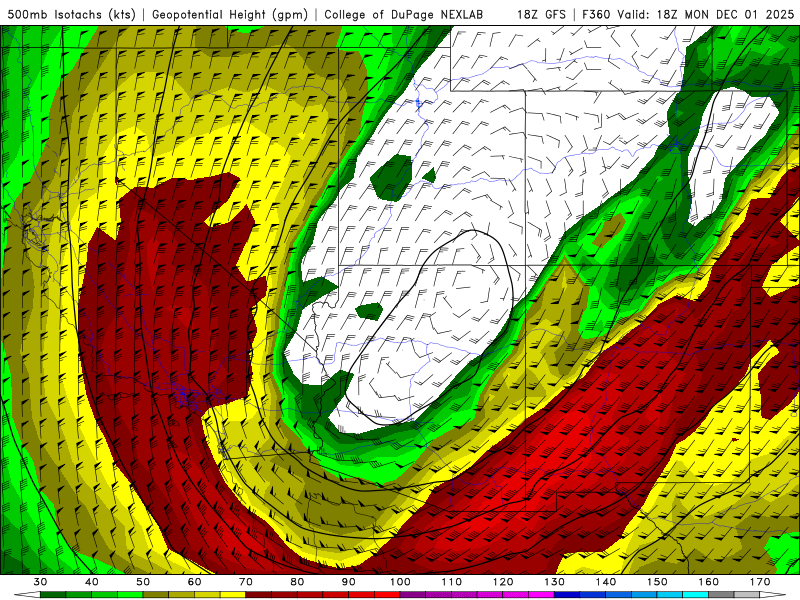Click the "College of DuPage NEXLAB" header text
Viewport: 800px width, 600px height.
(x=403, y=14)
